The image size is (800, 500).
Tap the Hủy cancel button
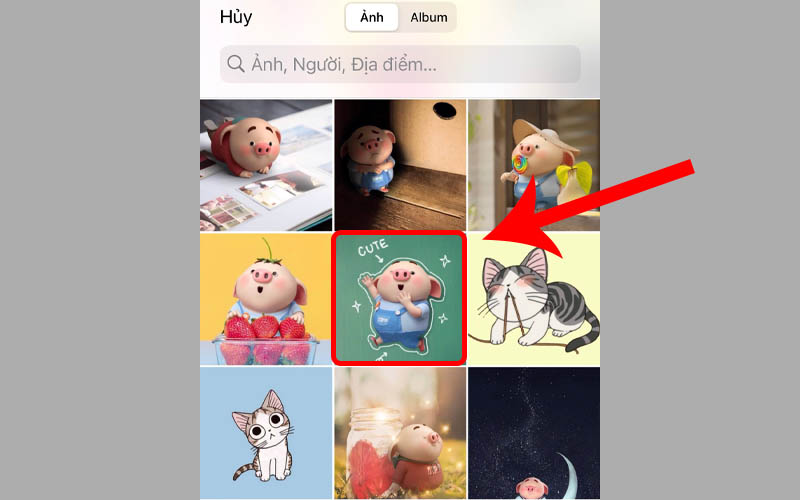(x=236, y=17)
